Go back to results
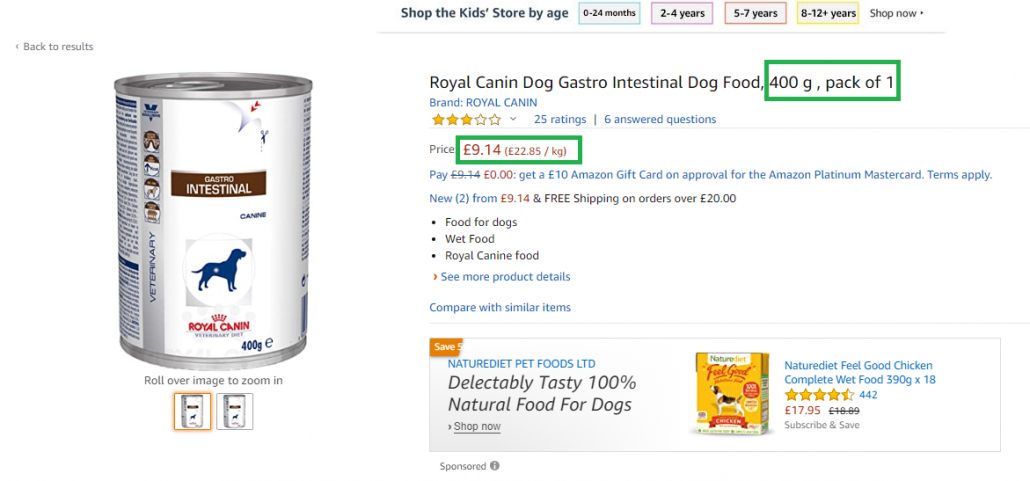This screenshot has width=1030, height=481. tap(55, 47)
